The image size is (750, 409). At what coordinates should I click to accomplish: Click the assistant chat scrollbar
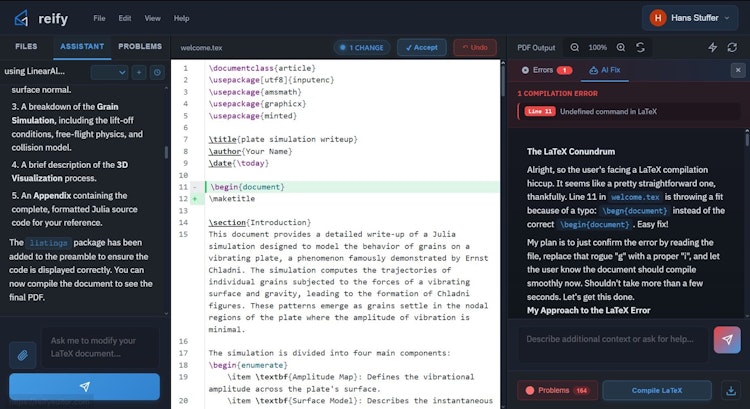coord(166,152)
